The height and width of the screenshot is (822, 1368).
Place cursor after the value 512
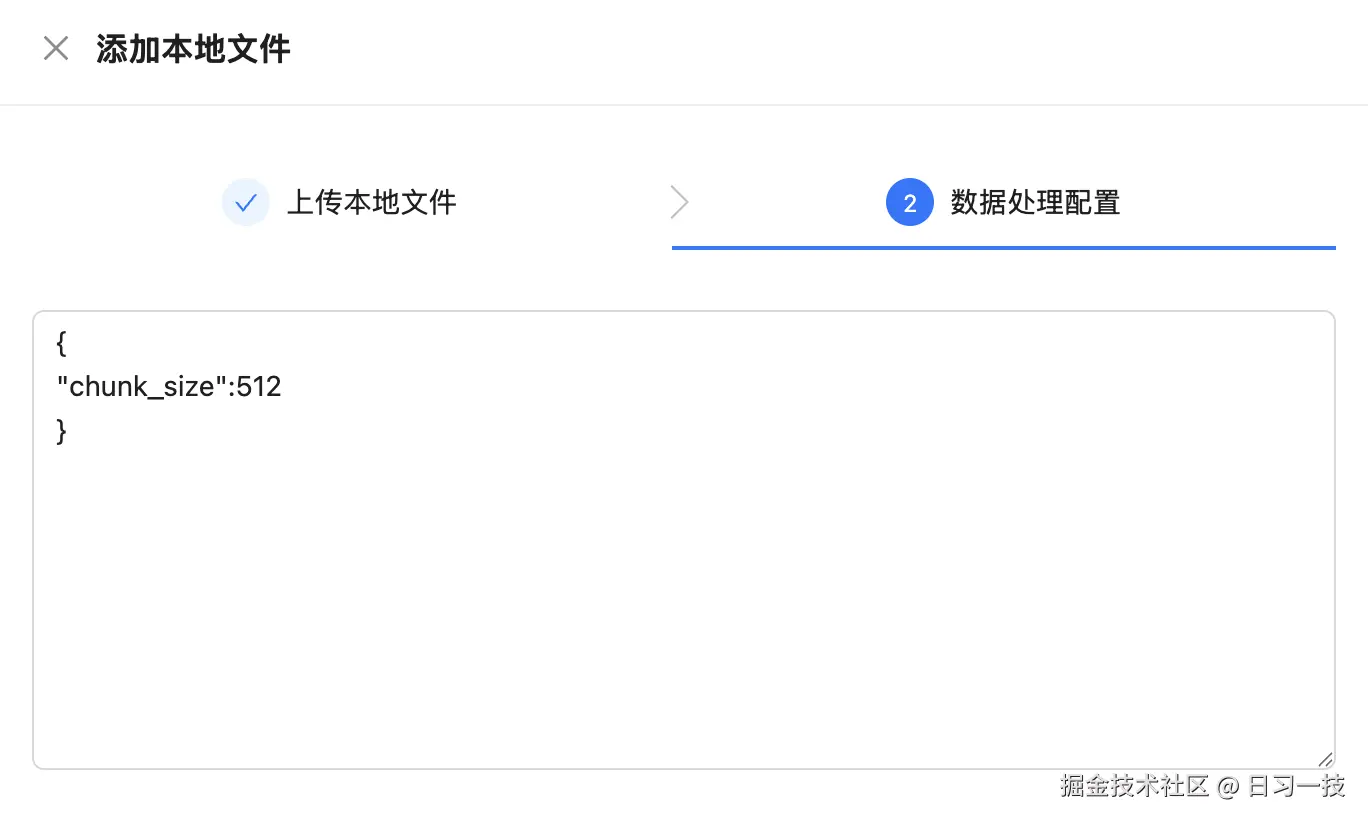click(282, 387)
